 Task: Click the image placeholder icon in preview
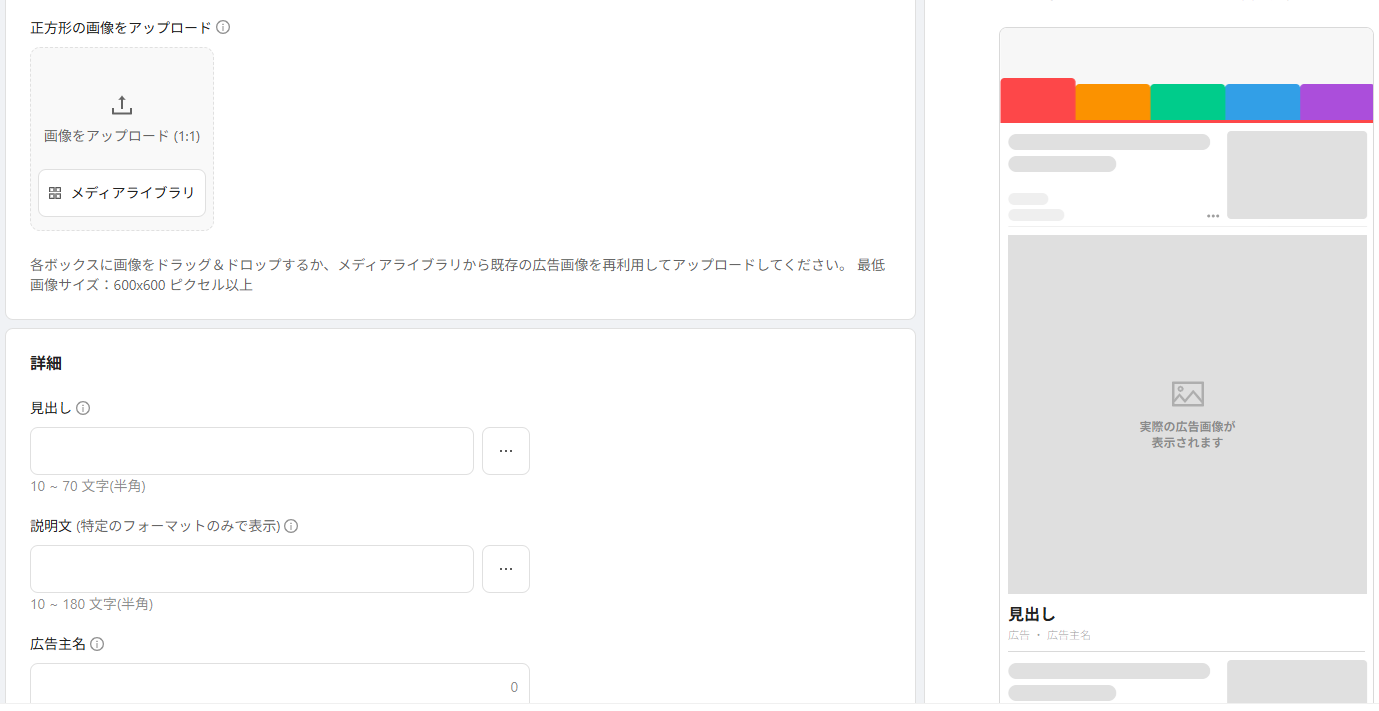pos(1188,394)
